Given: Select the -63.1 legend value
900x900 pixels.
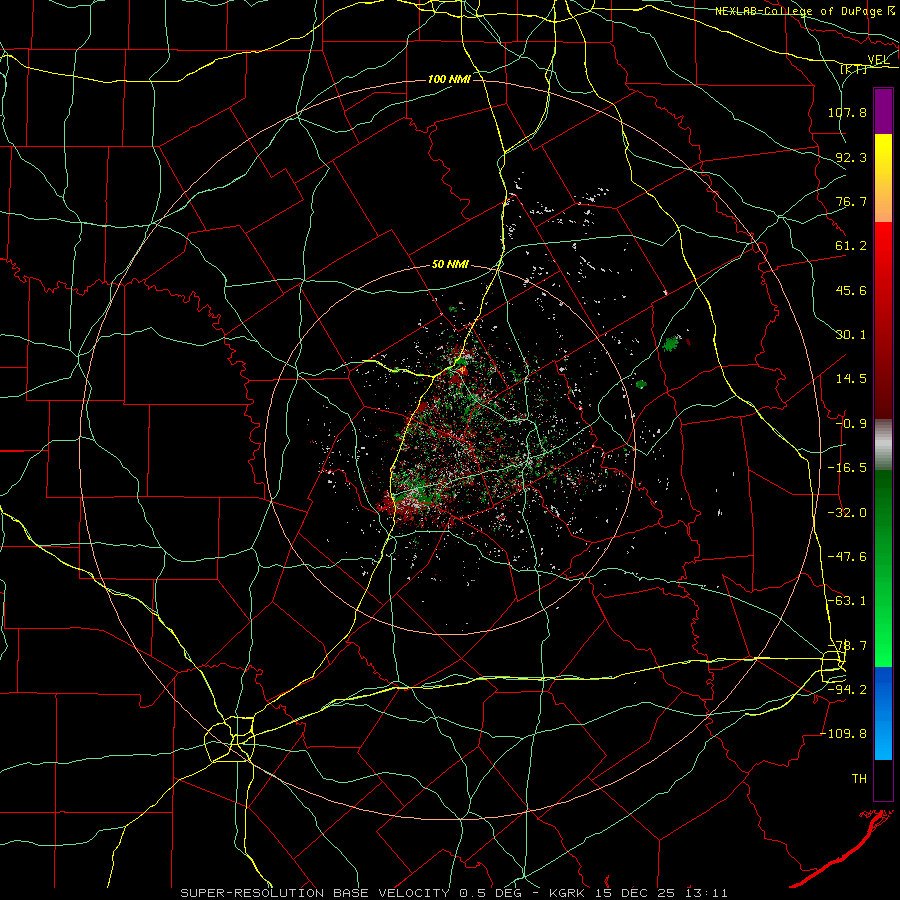Looking at the screenshot, I should point(847,600).
